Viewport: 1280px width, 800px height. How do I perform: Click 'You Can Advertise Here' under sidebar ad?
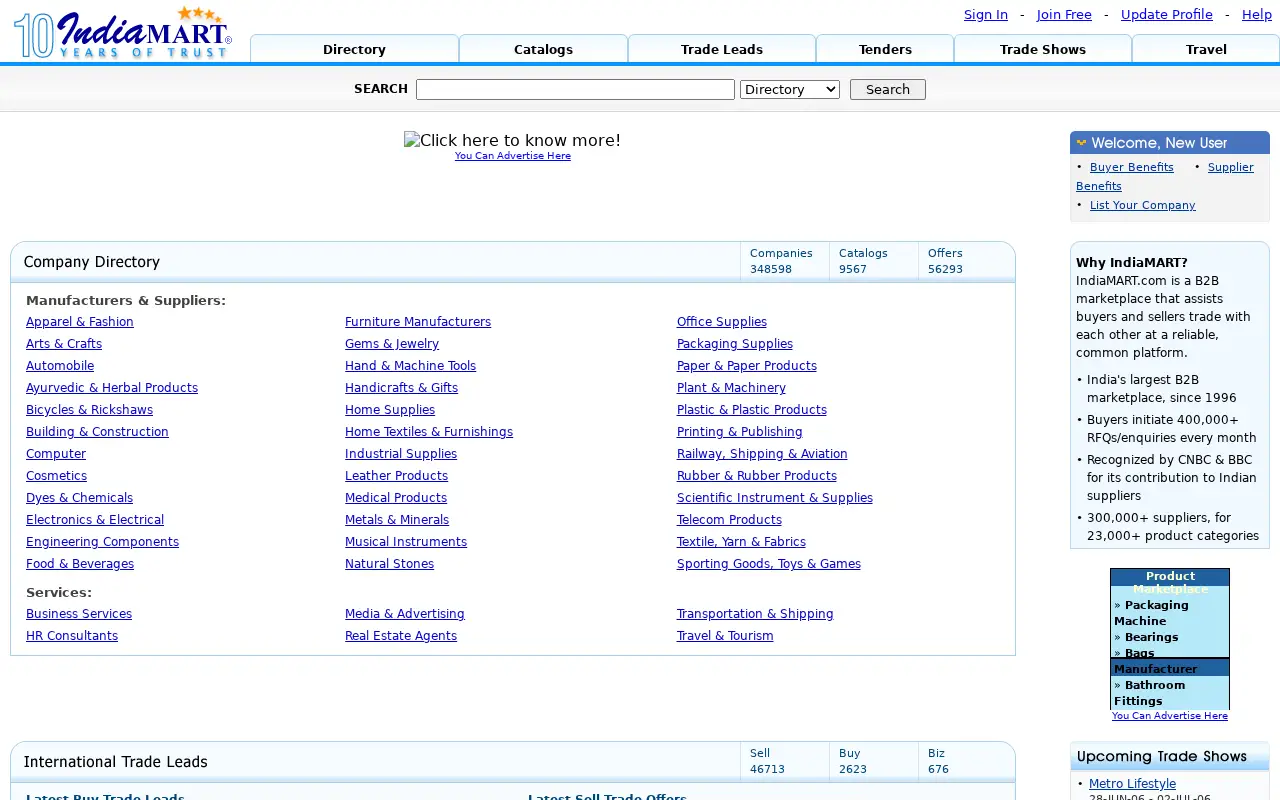click(1170, 716)
